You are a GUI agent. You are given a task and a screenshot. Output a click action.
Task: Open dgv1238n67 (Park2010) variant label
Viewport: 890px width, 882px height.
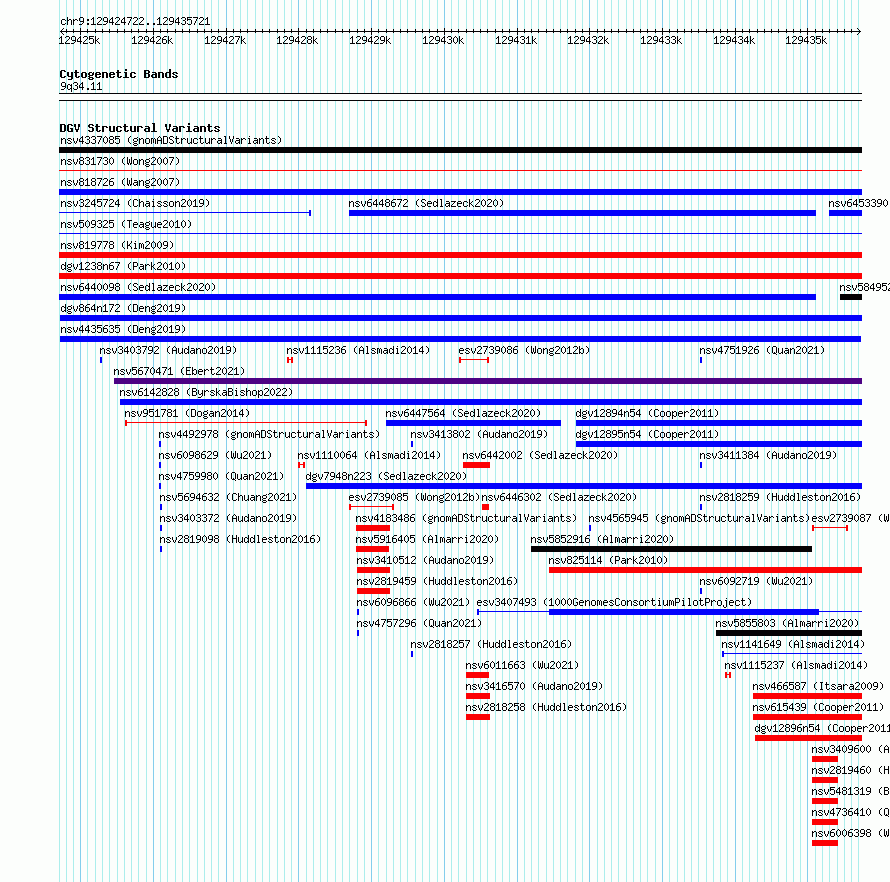click(x=123, y=266)
